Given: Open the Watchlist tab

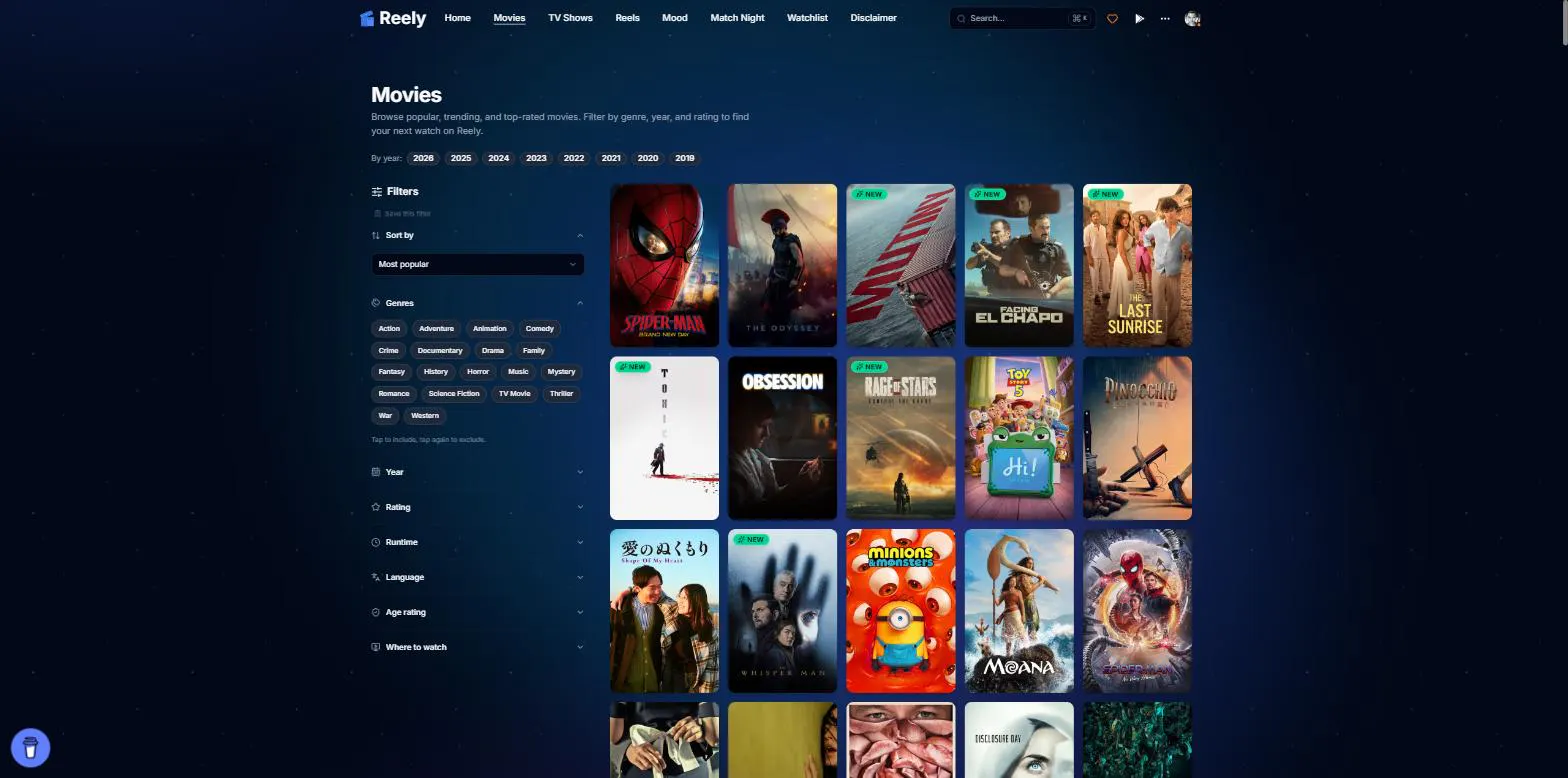Looking at the screenshot, I should (807, 18).
